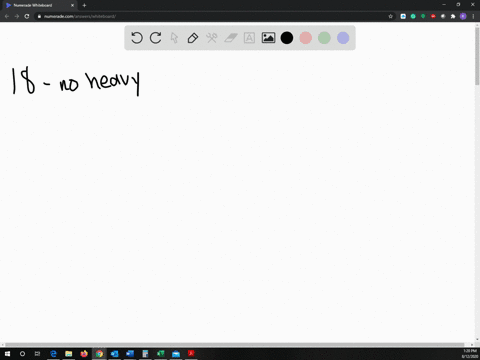Choose the pointer selection tool
The width and height of the screenshot is (480, 360).
(x=174, y=38)
